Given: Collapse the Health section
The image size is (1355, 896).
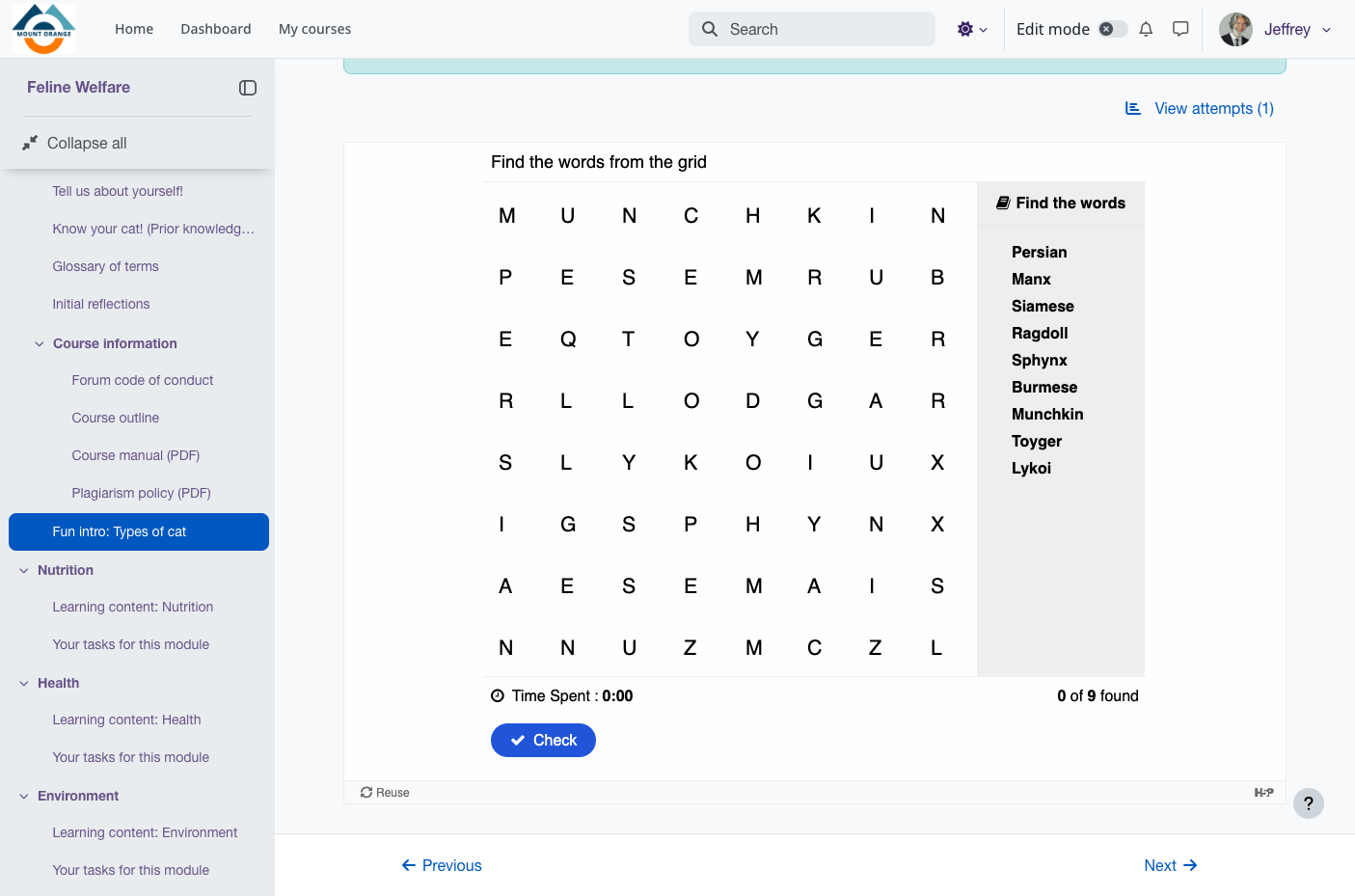Looking at the screenshot, I should [24, 683].
